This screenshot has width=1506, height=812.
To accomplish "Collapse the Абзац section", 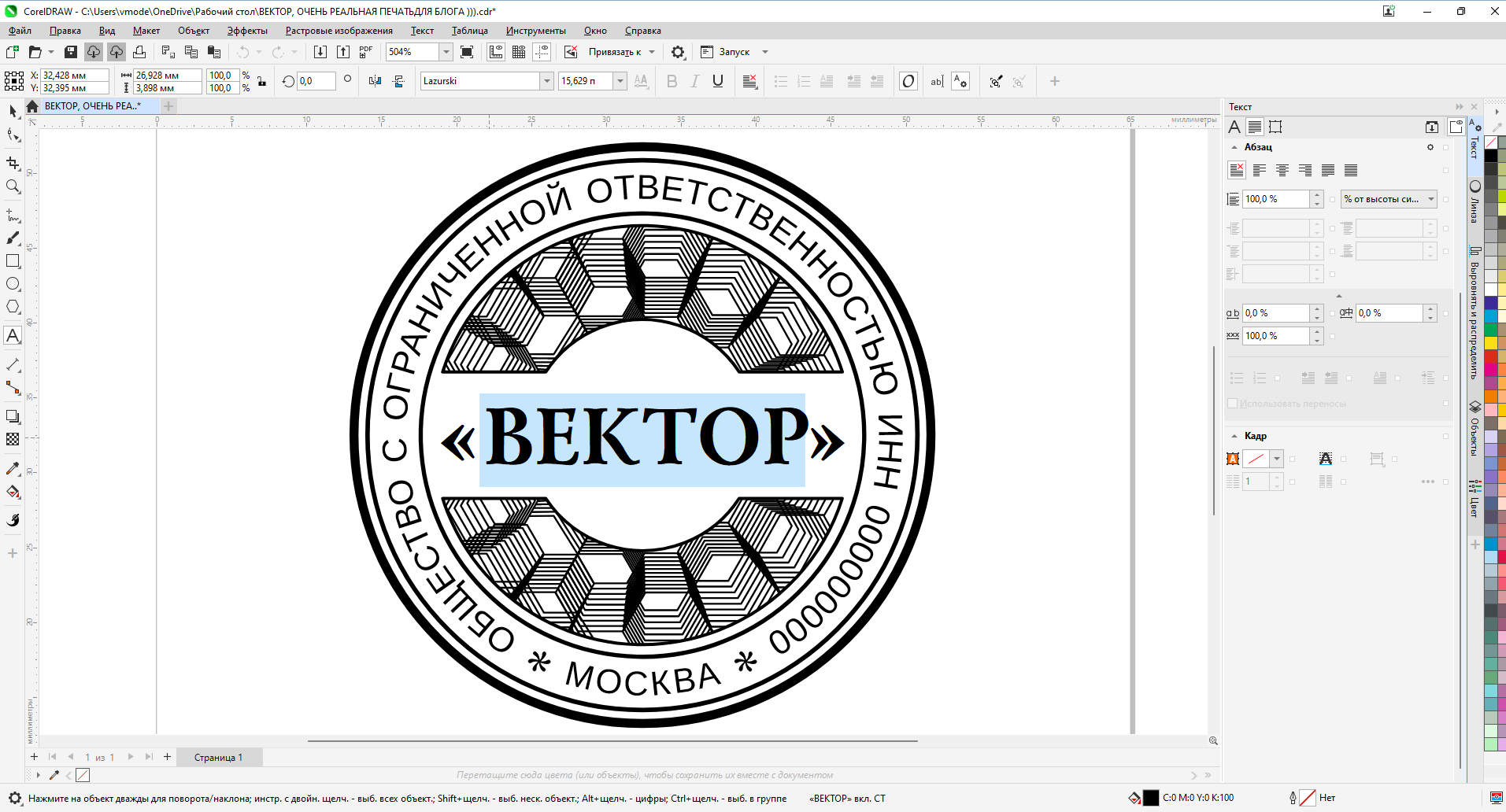I will 1234,147.
